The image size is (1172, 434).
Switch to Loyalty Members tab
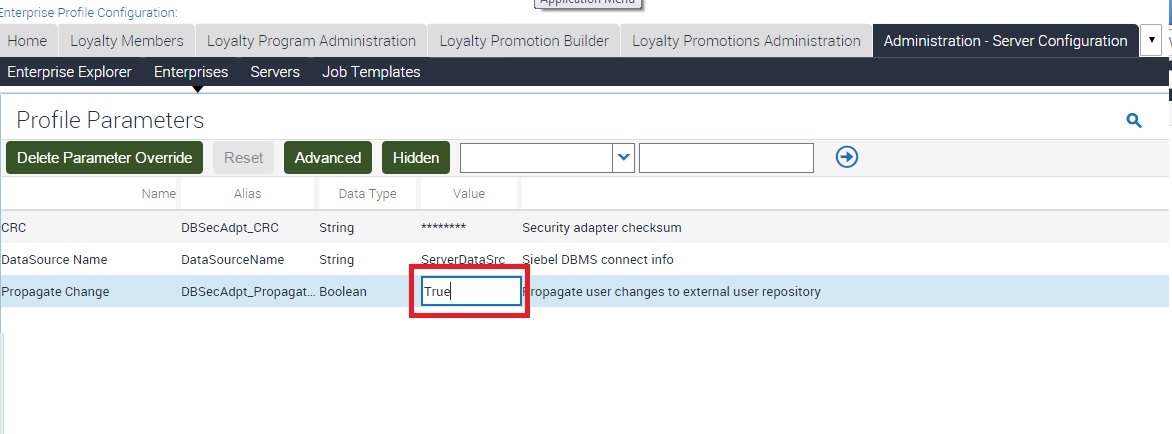coord(126,41)
